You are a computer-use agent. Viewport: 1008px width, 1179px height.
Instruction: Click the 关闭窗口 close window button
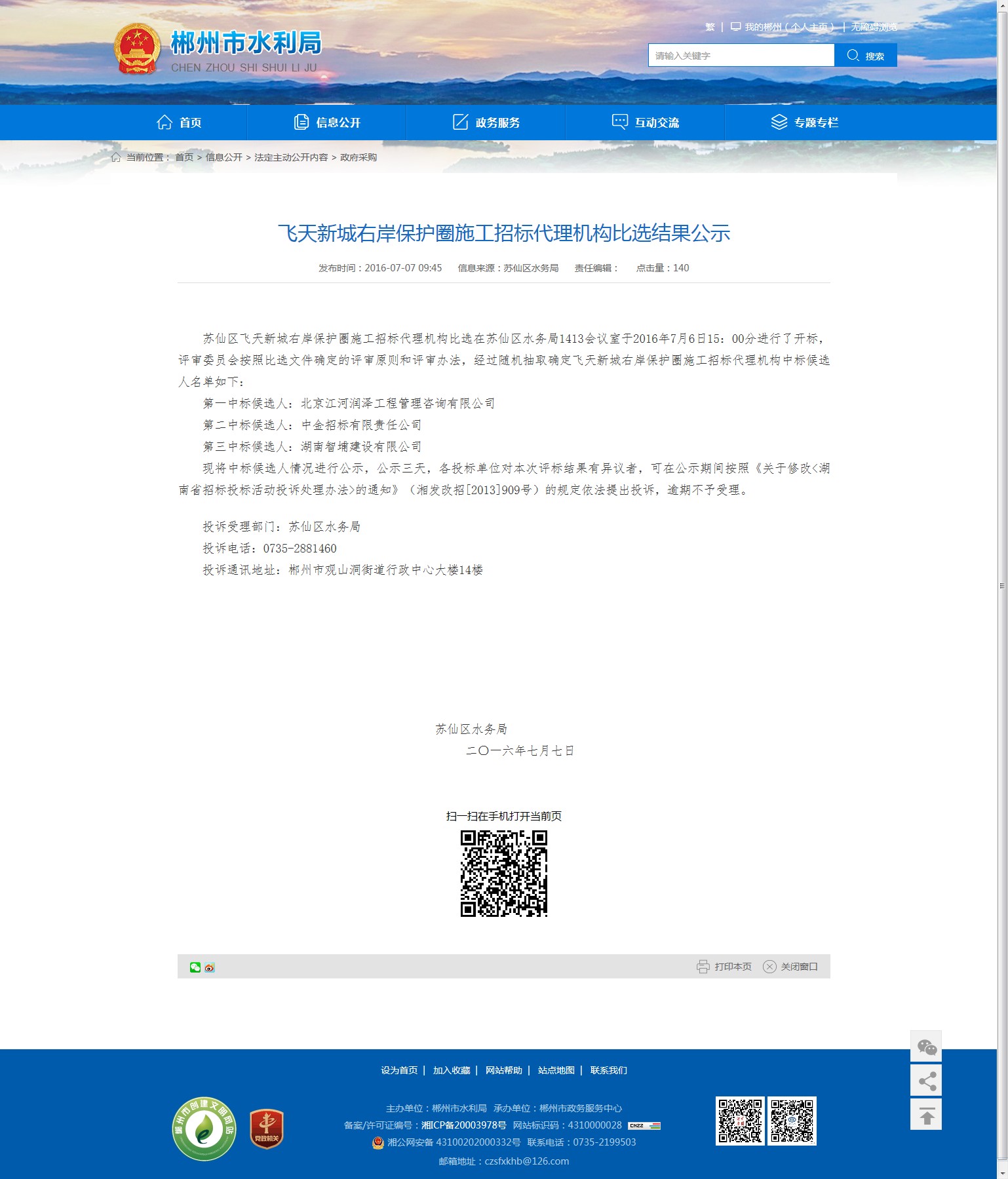pos(790,967)
